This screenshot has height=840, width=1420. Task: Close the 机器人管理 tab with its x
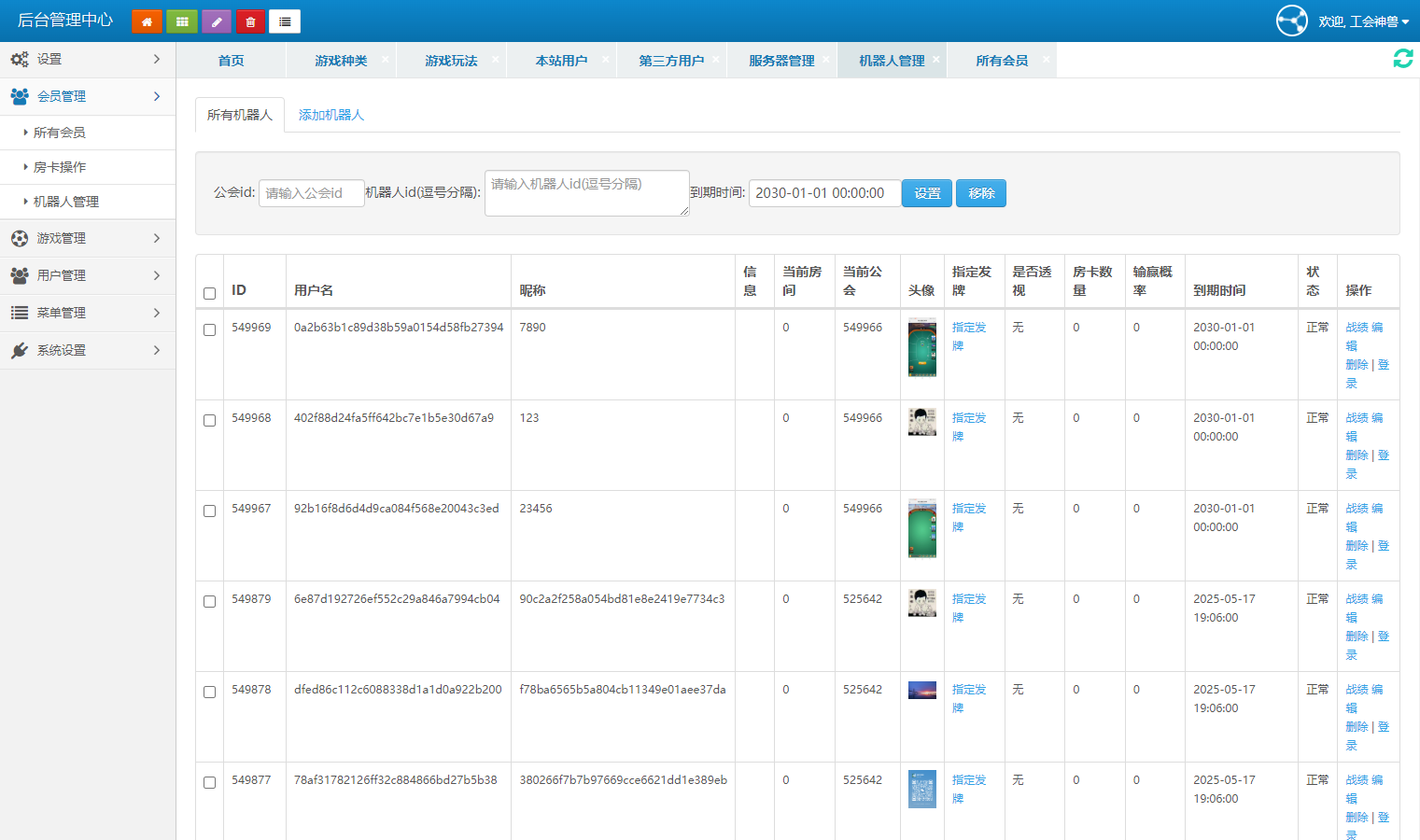click(x=936, y=59)
